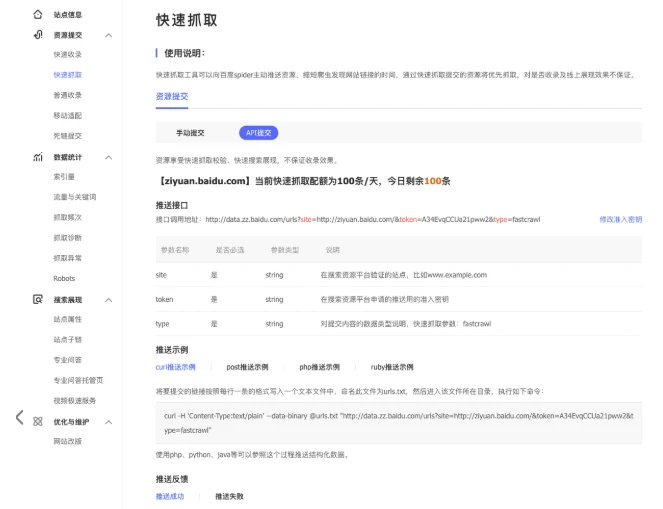This screenshot has width=663, height=509.
Task: Open 站点属性 menu item
Action: pyautogui.click(x=67, y=319)
